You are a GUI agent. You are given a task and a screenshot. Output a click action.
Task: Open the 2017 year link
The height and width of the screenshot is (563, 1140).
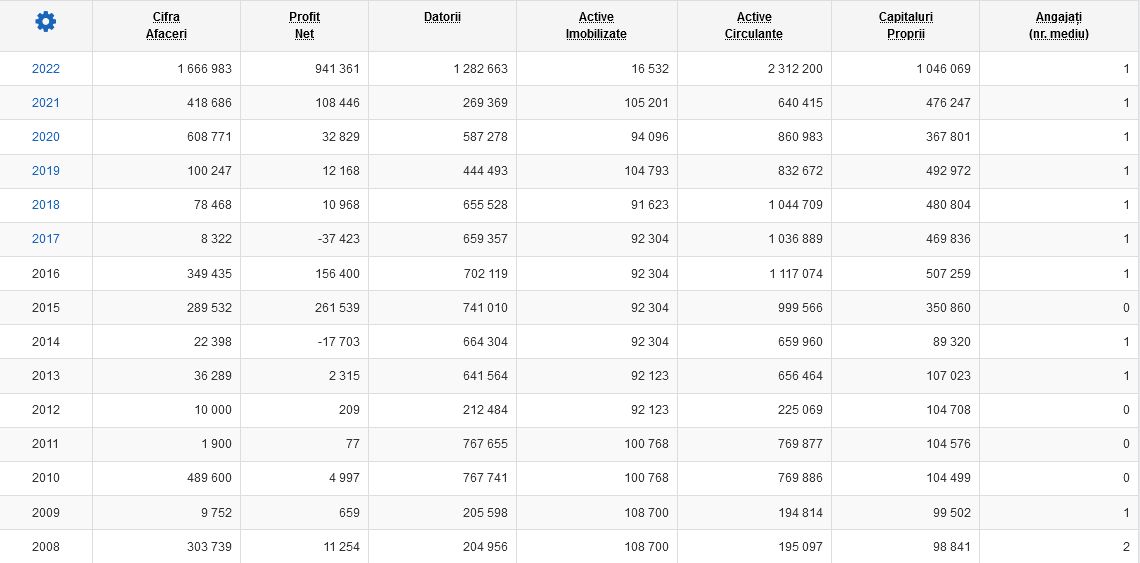[x=46, y=239]
